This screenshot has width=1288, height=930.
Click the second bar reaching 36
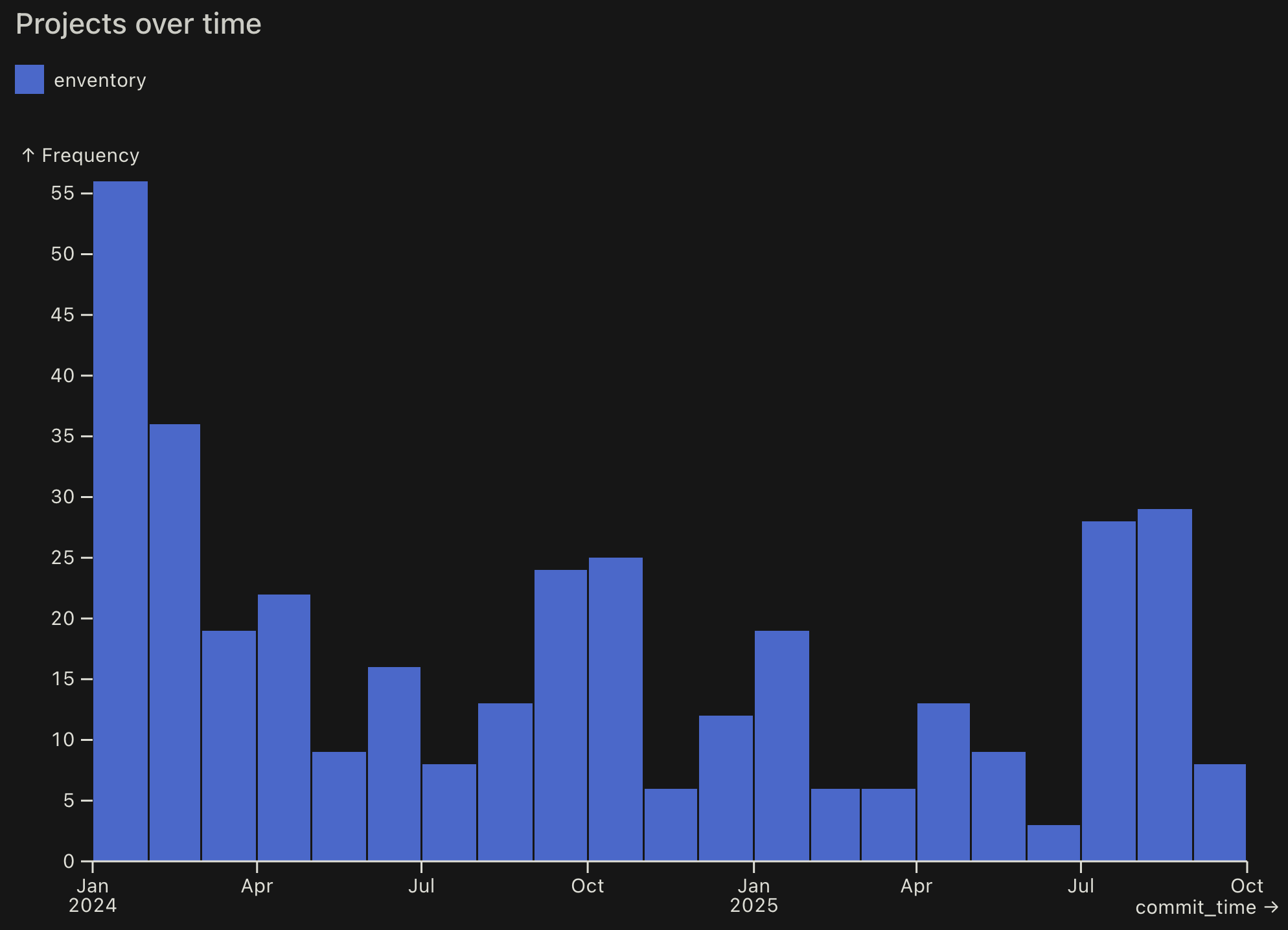coord(175,642)
